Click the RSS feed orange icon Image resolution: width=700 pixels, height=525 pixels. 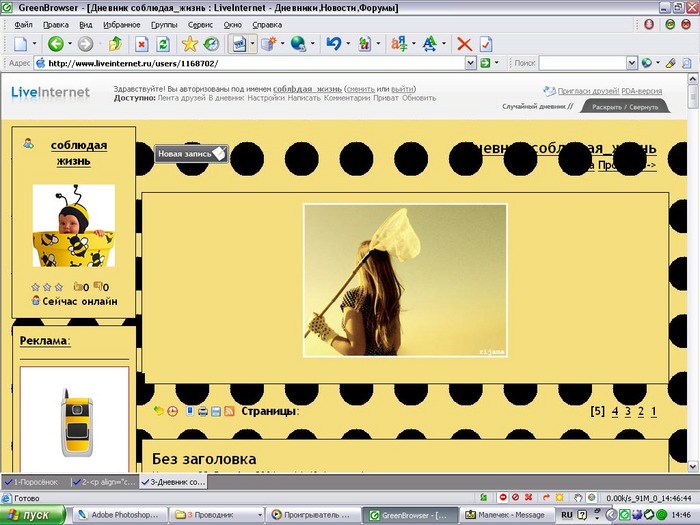coord(229,411)
